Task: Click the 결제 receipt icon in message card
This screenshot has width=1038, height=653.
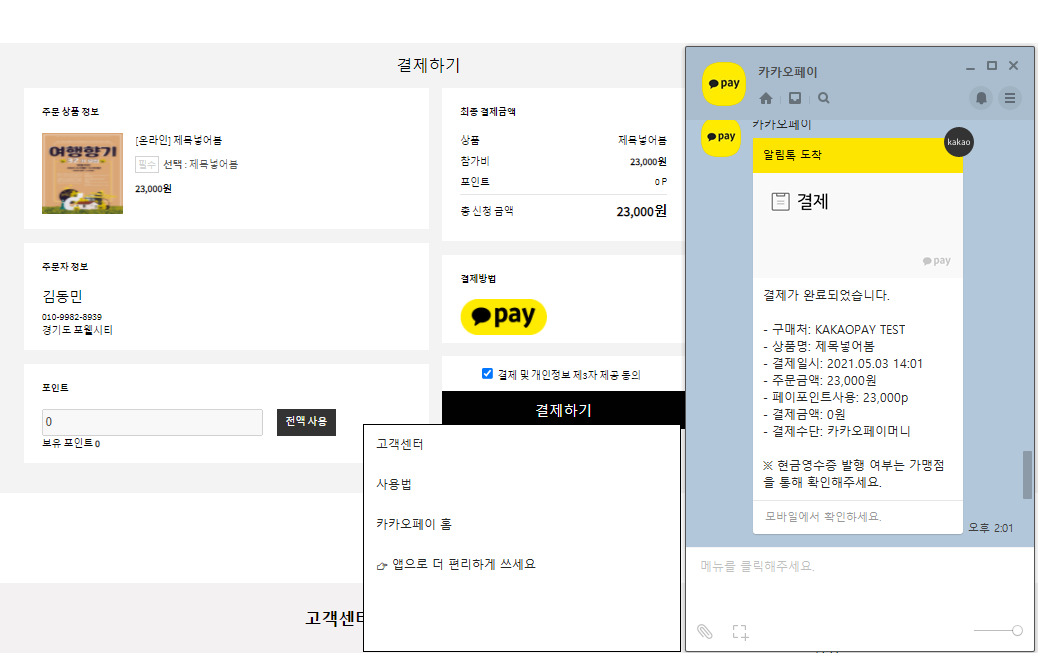Action: pos(780,201)
